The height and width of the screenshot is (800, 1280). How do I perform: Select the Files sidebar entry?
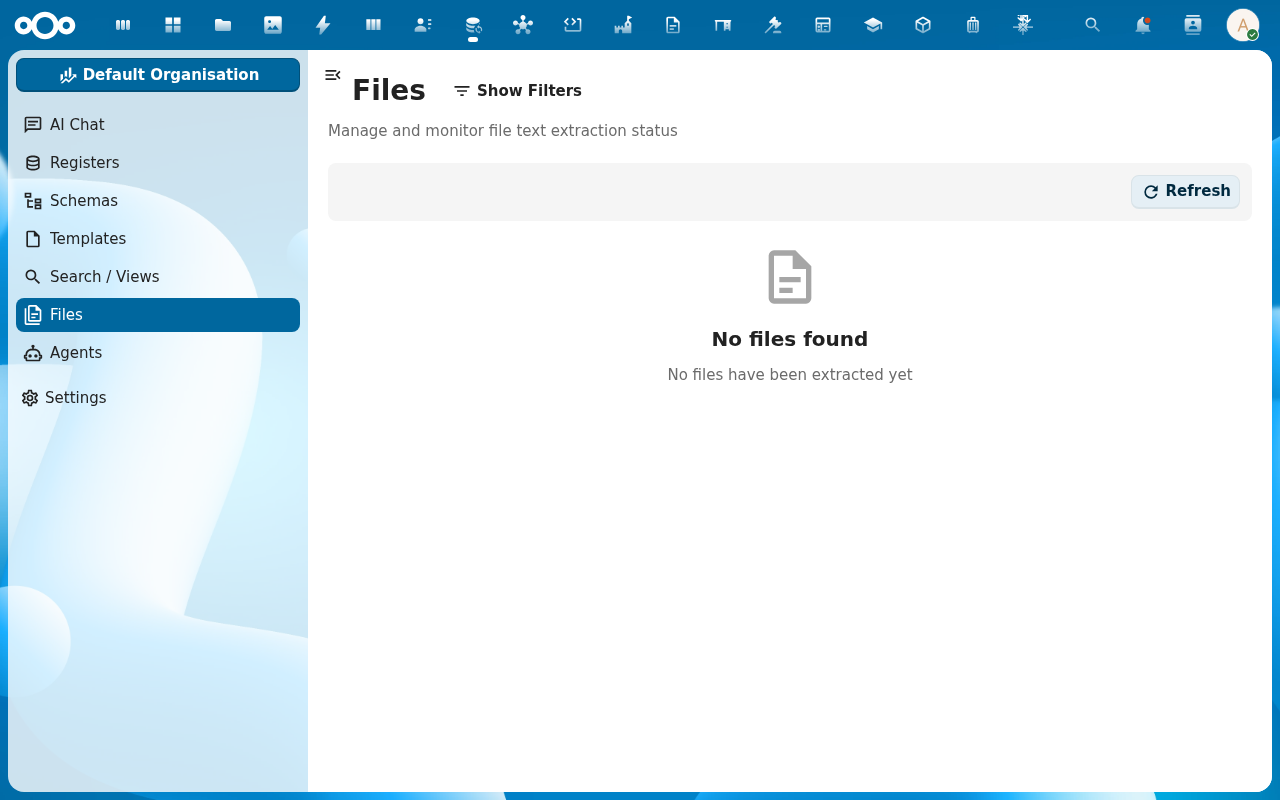coord(158,315)
